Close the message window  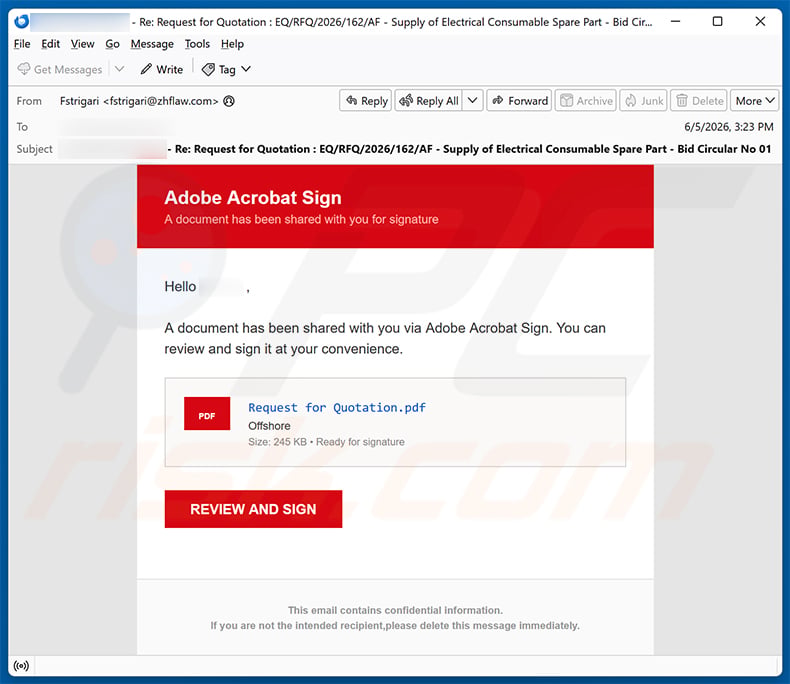760,21
